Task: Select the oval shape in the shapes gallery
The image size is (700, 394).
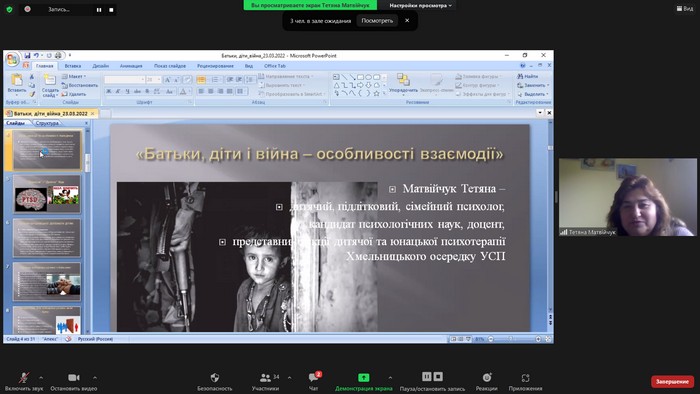Action: pos(368,77)
